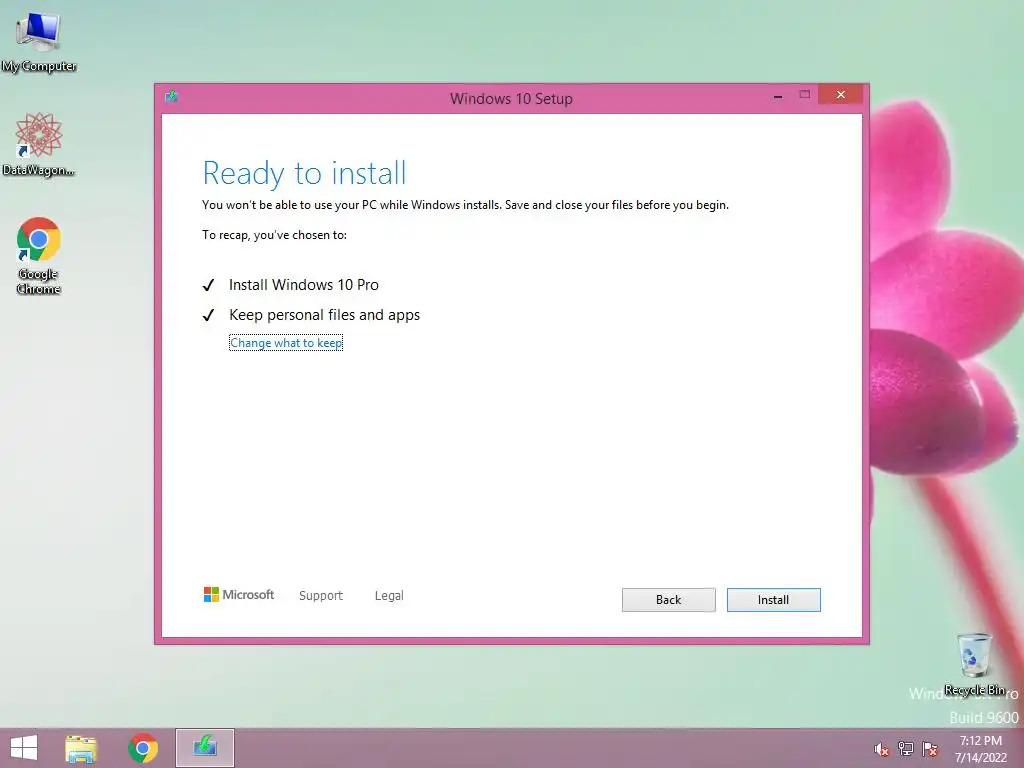This screenshot has height=768, width=1024.
Task: Select Windows 10 Setup taskbar icon
Action: point(205,748)
